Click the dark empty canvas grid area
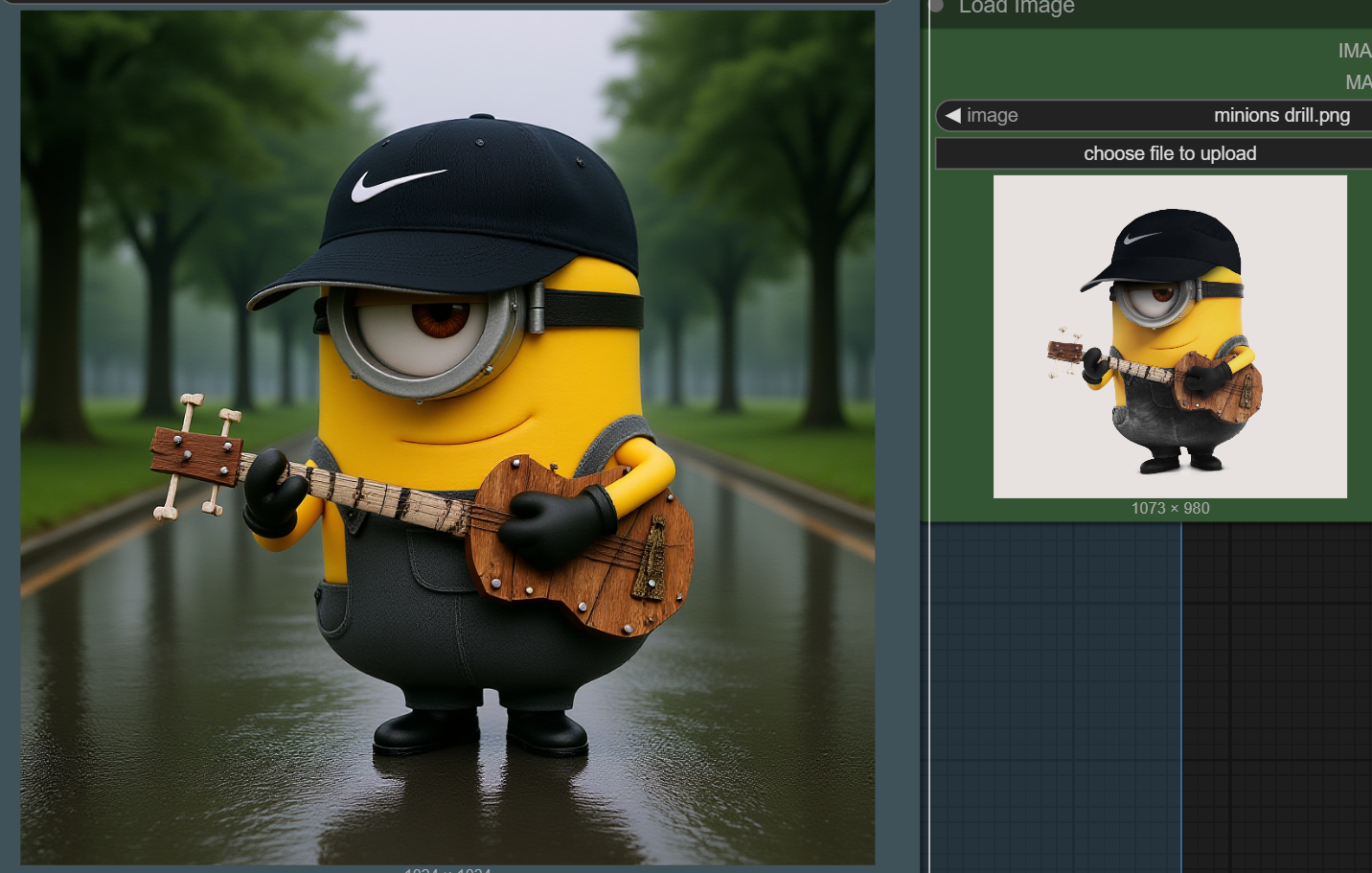 tap(1279, 700)
